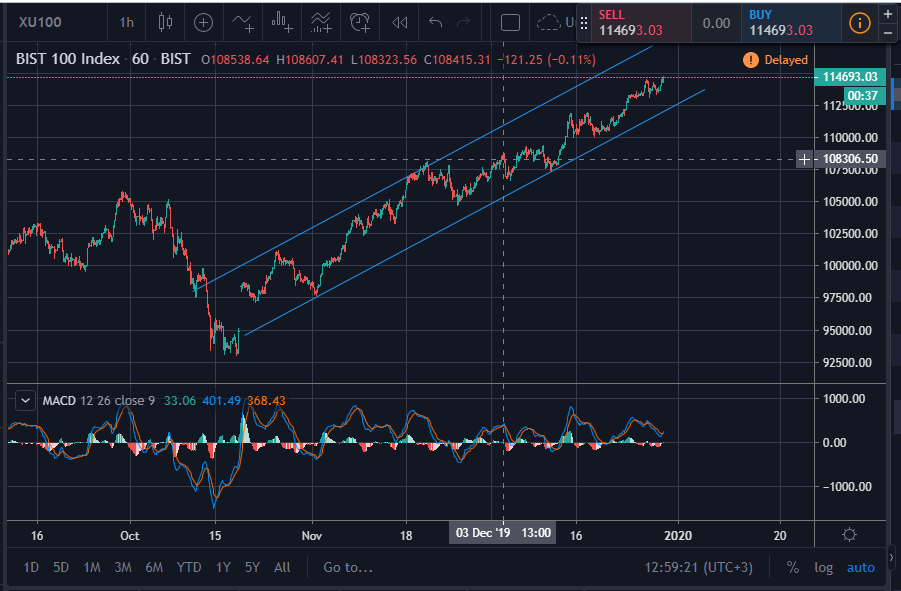Create an alert with the alarm clock icon

[360, 22]
